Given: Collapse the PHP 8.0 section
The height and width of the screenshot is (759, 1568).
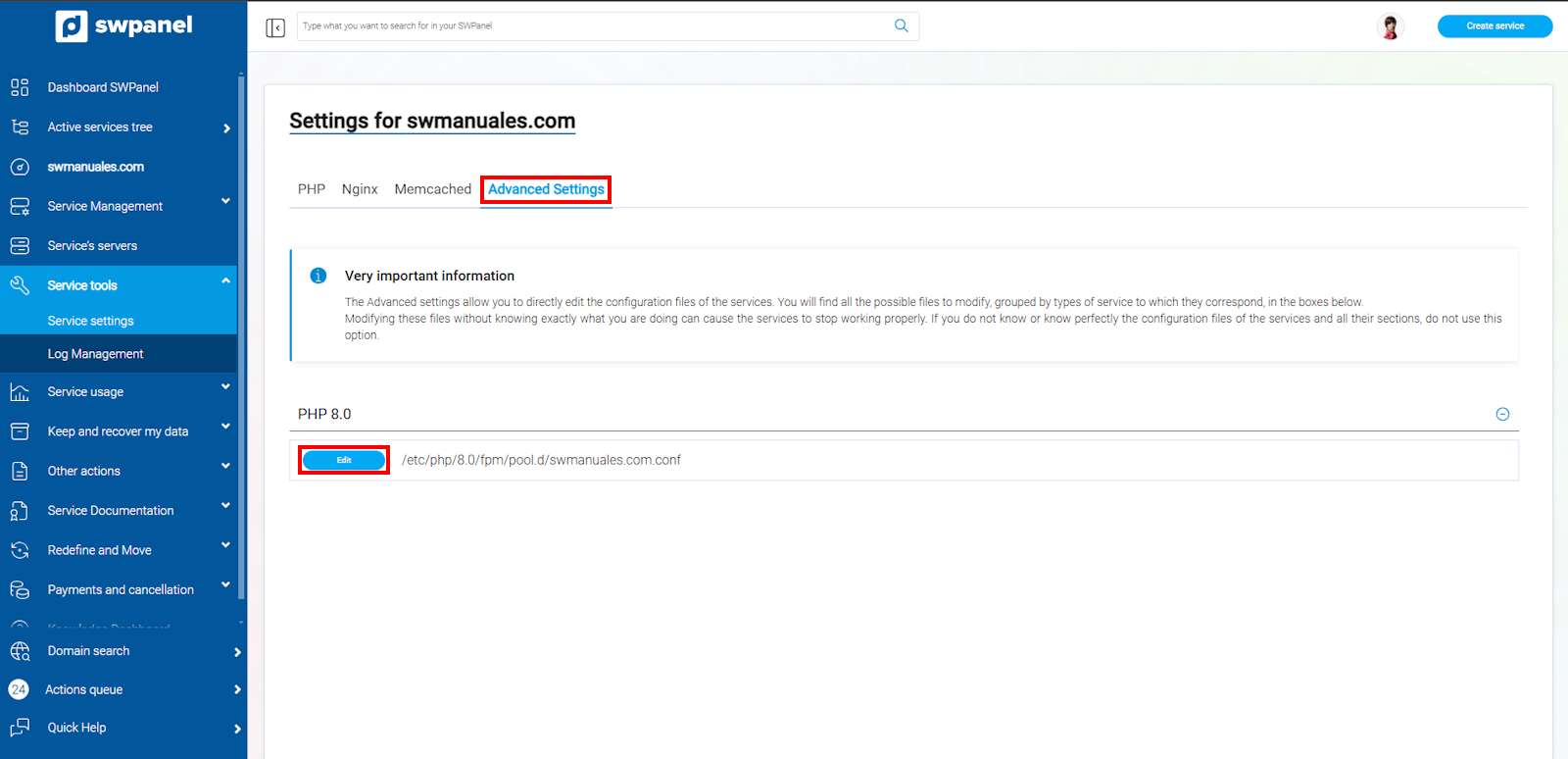Looking at the screenshot, I should [1502, 414].
